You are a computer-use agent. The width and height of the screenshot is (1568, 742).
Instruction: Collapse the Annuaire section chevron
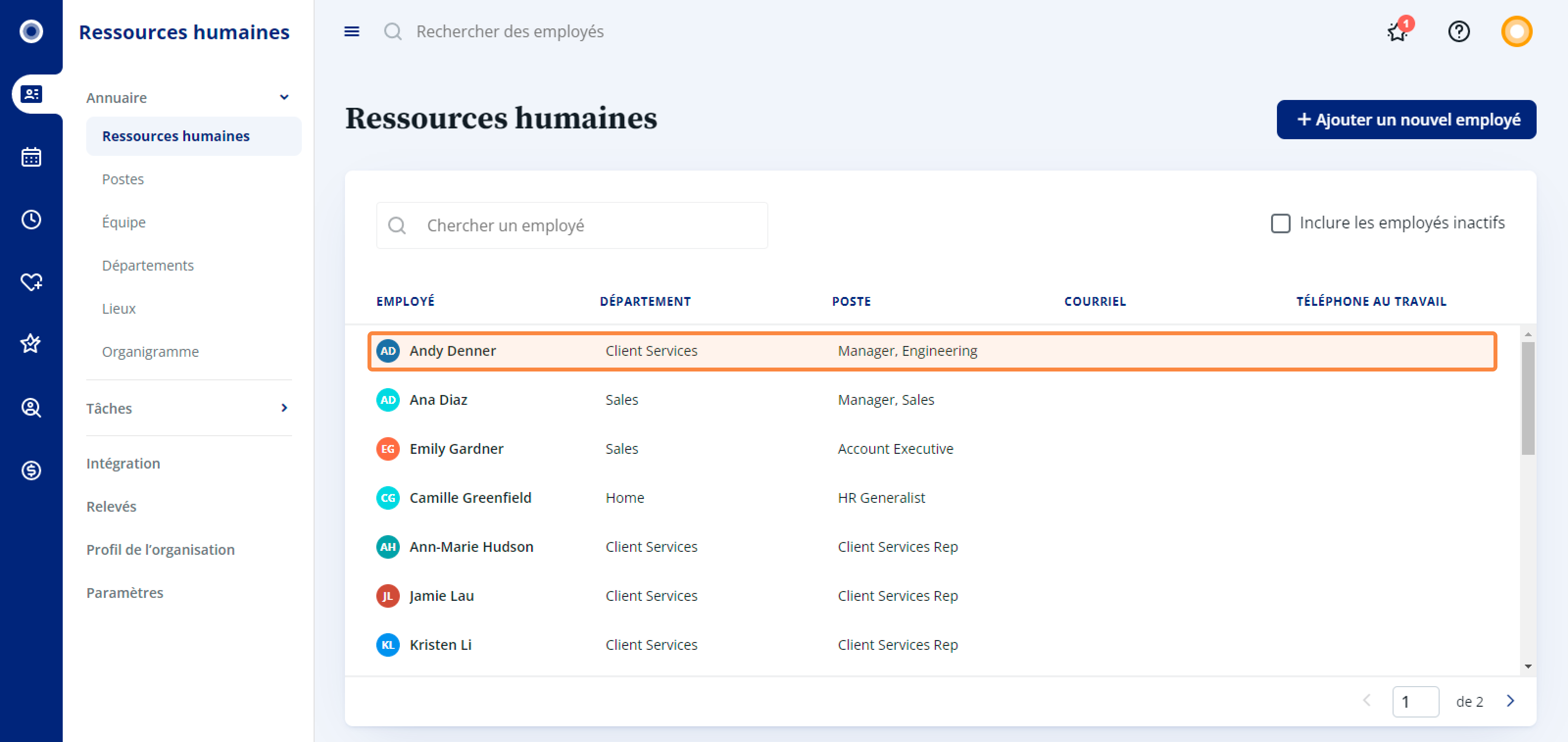coord(284,98)
